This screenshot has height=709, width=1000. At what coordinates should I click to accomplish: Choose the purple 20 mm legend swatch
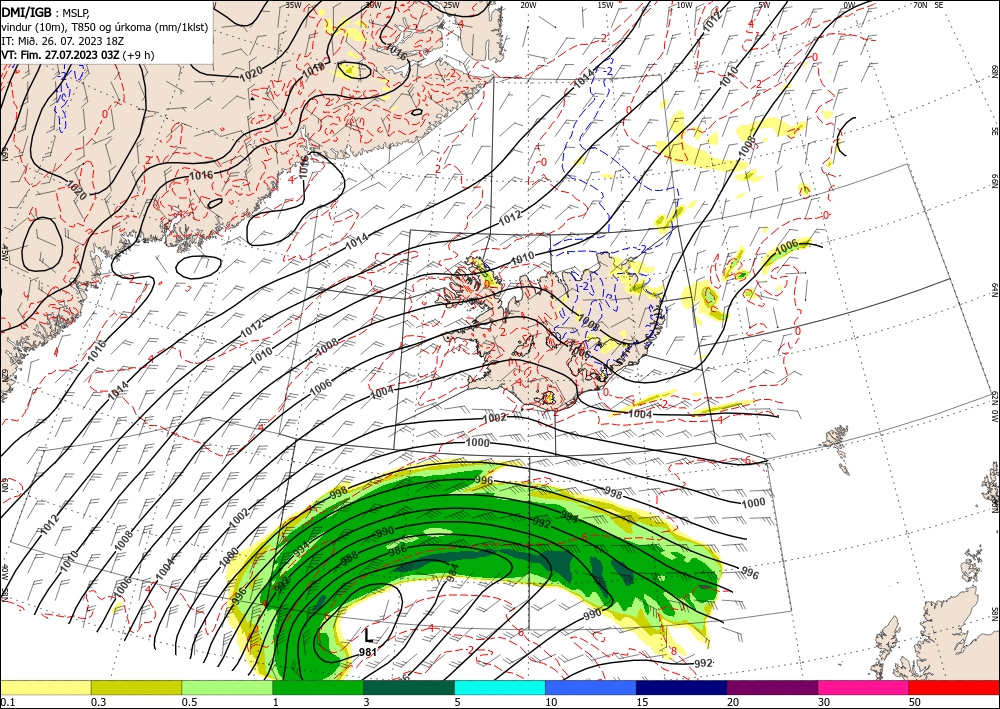coord(772,687)
